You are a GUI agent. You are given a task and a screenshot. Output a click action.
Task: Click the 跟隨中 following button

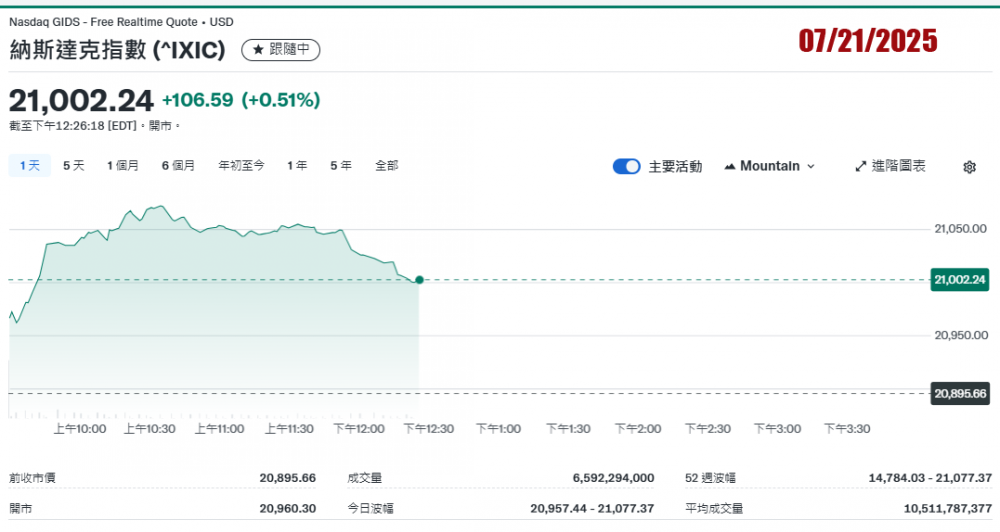point(281,49)
